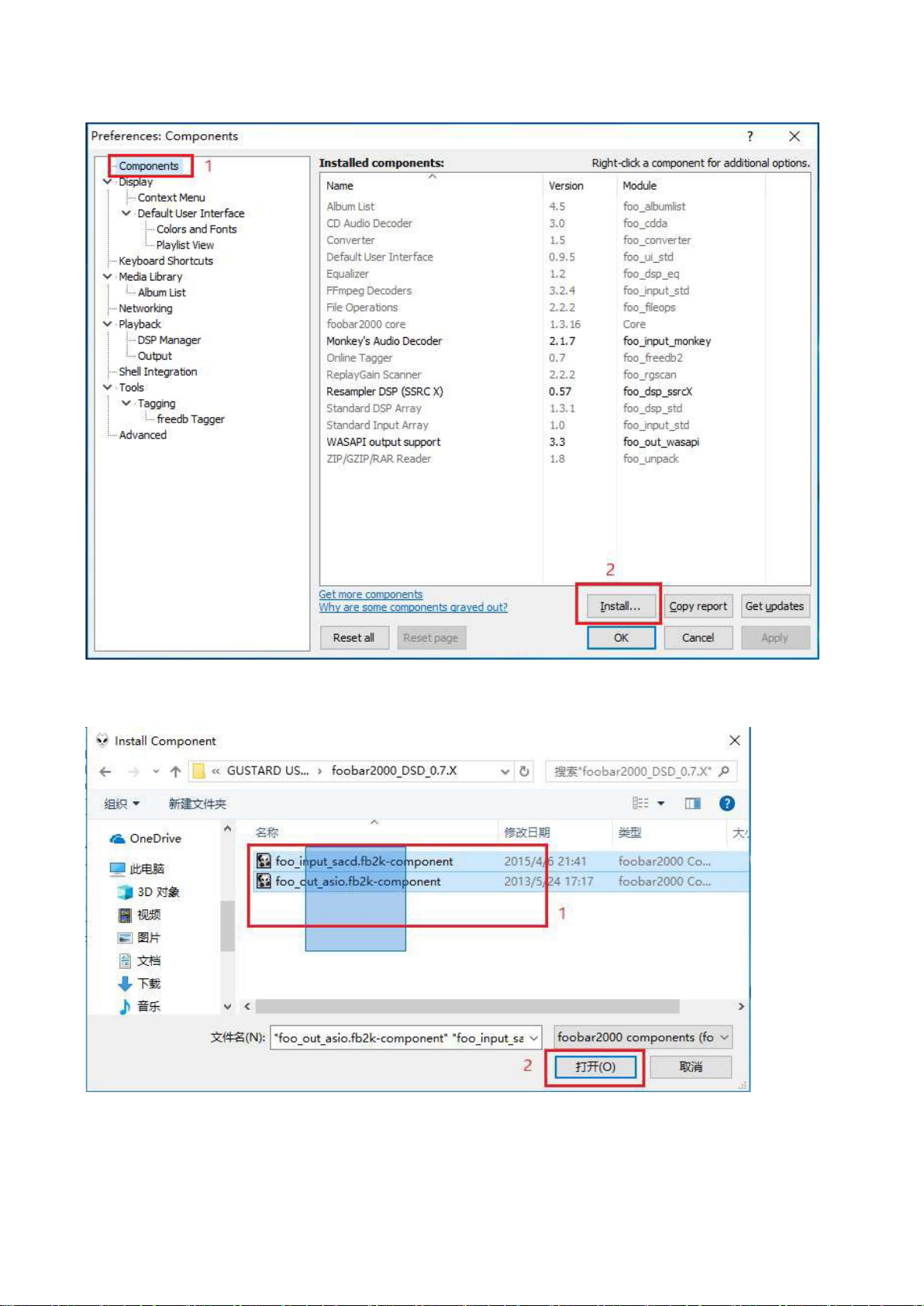Click the Reset all button
Image resolution: width=924 pixels, height=1306 pixels.
click(x=354, y=638)
